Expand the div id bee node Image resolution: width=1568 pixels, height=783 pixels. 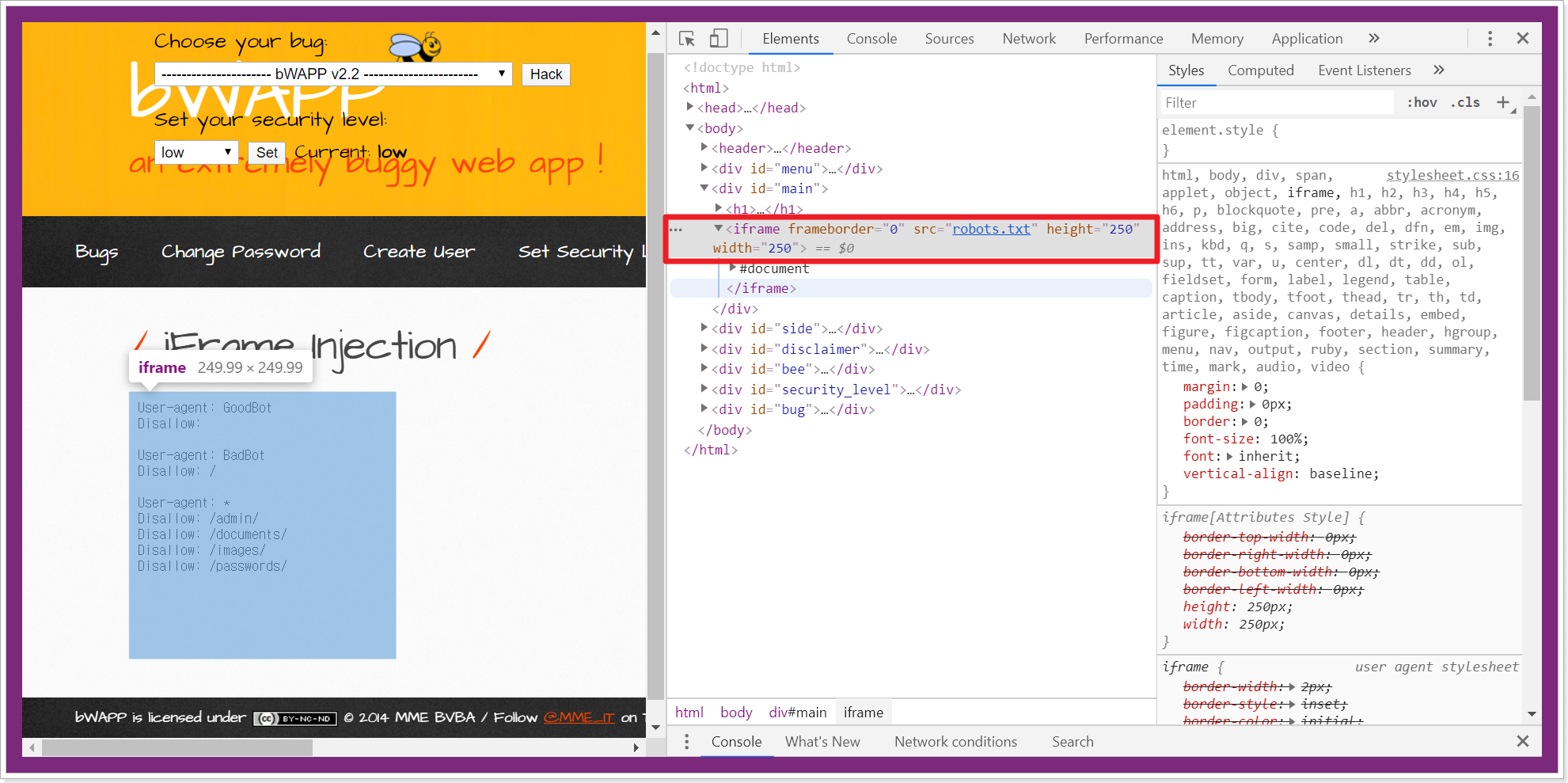pyautogui.click(x=704, y=368)
